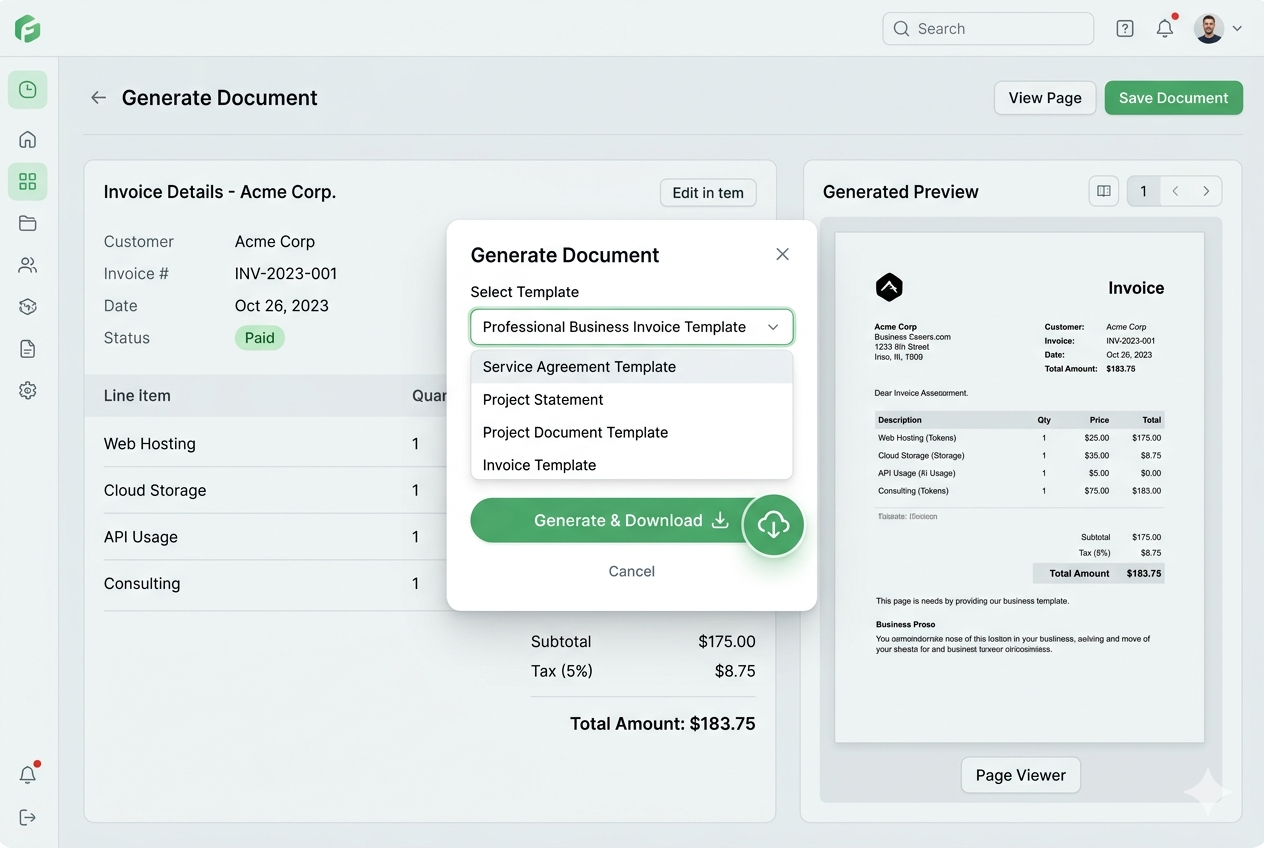Open Settings from the sidebar gear
Image resolution: width=1264 pixels, height=848 pixels.
coord(27,391)
